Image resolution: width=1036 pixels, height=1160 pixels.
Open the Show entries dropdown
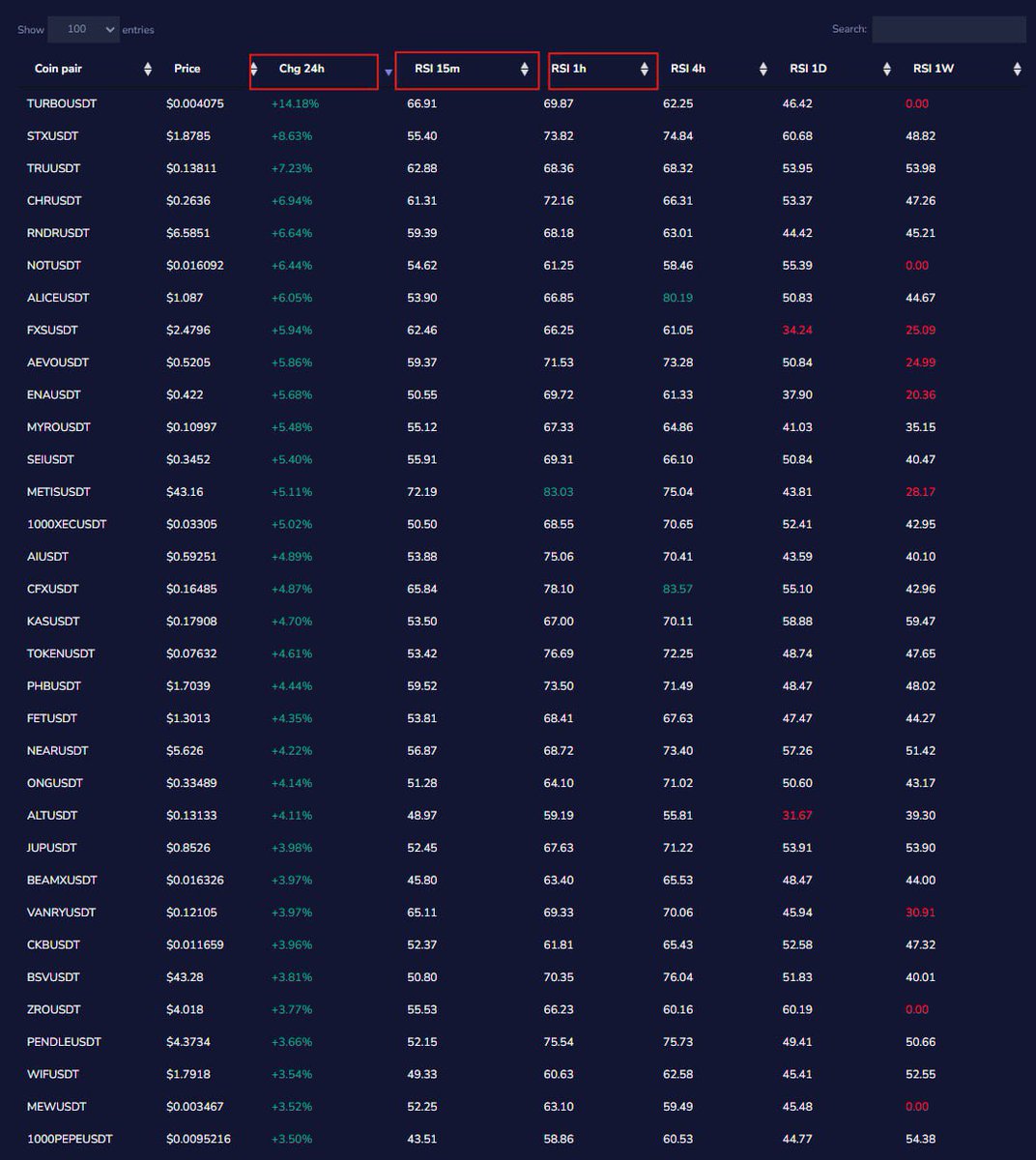(x=83, y=29)
